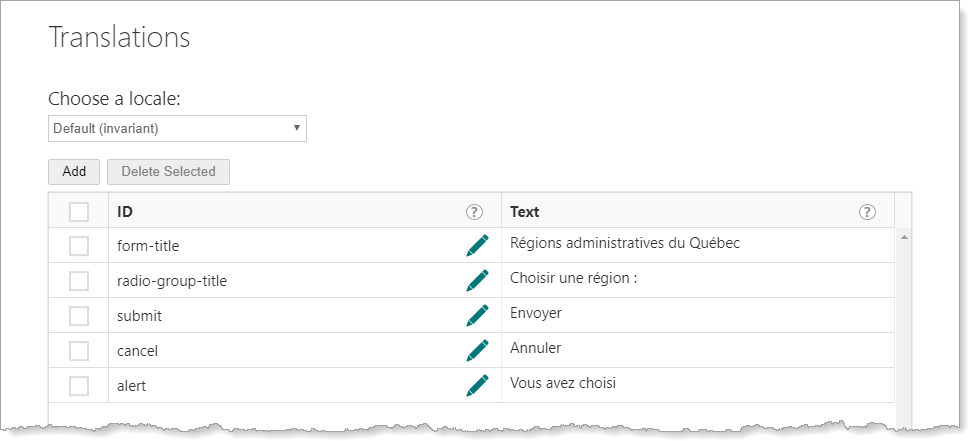The width and height of the screenshot is (970, 441).
Task: Check the radio-group-title row checkbox
Action: coord(79,281)
